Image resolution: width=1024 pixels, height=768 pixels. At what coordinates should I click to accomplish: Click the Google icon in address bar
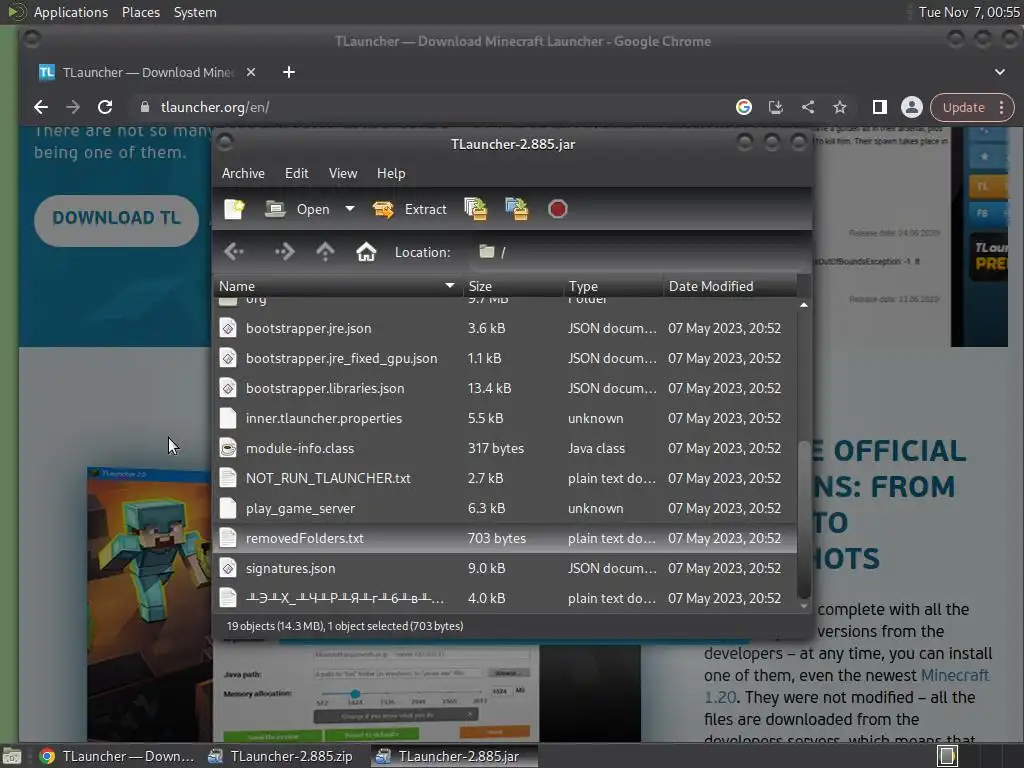point(744,107)
